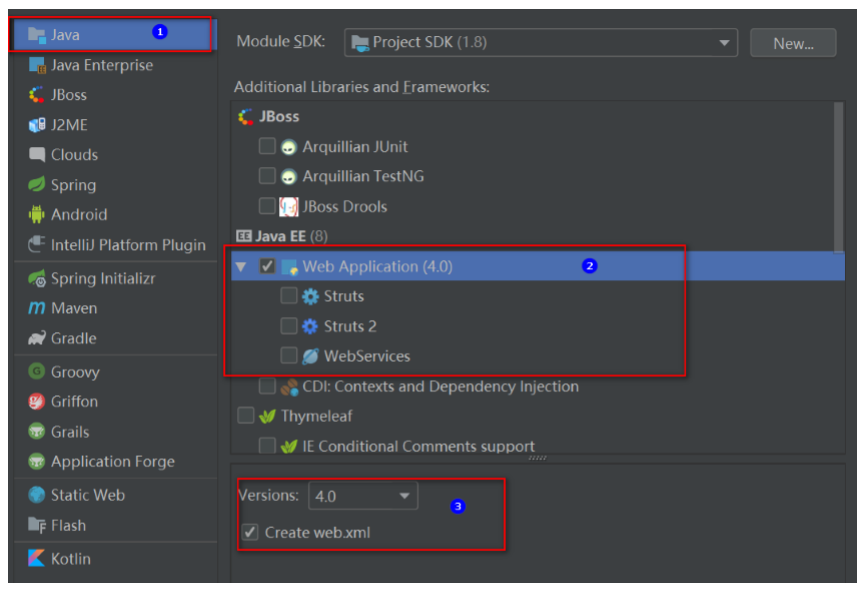Click CDI coffee beans icon
Screen dimensions: 866x593
click(x=289, y=386)
